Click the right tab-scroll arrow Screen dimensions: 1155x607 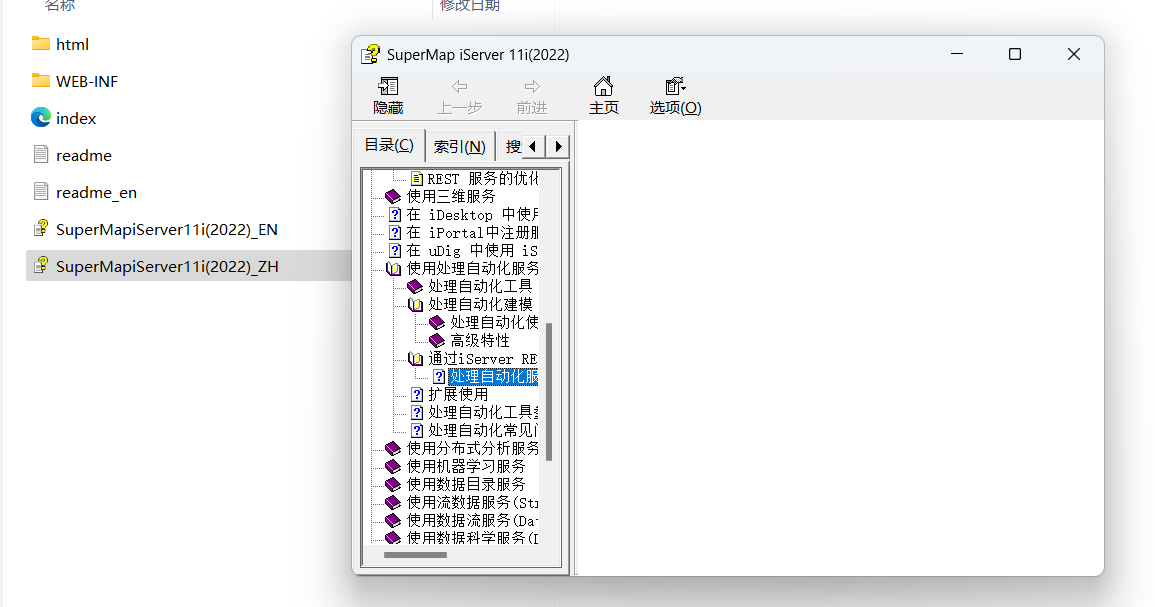coord(558,147)
